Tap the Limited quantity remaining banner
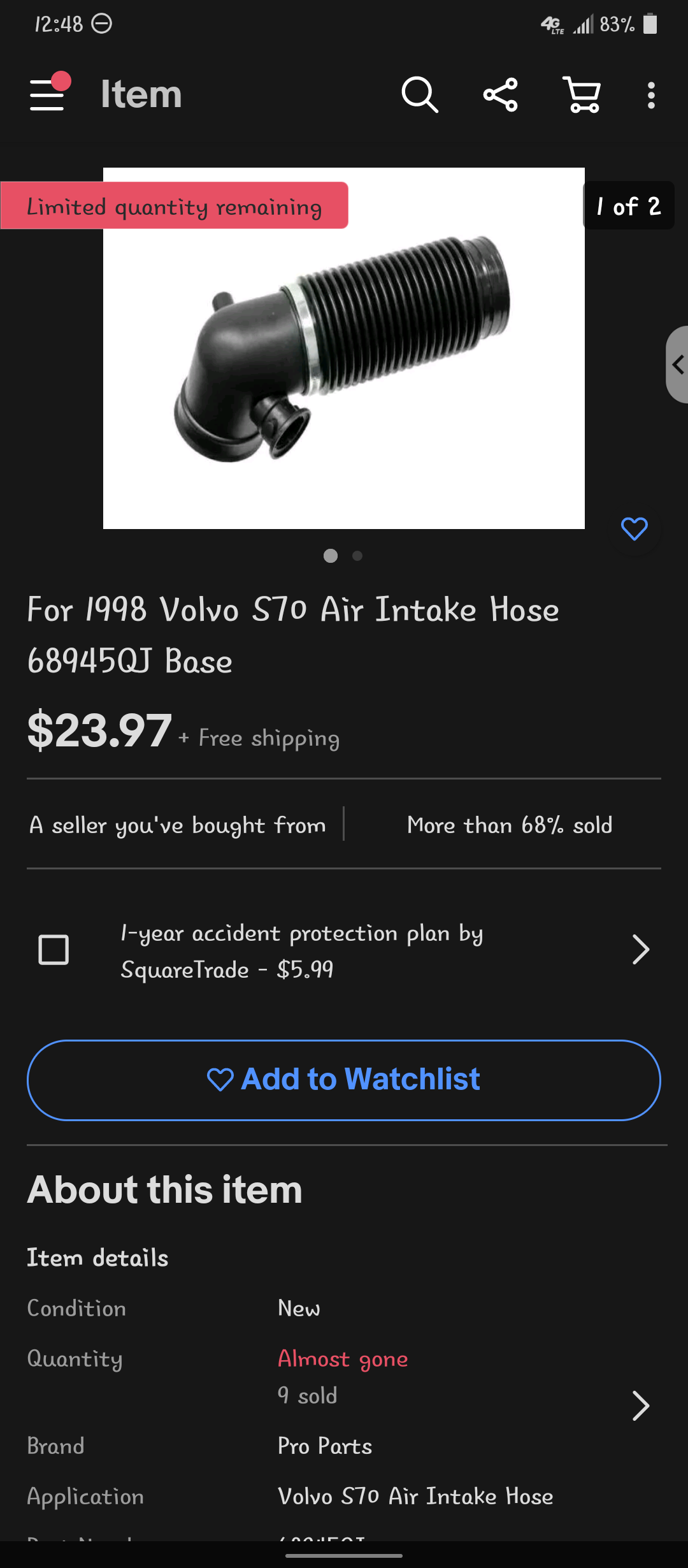The width and height of the screenshot is (688, 1568). click(174, 206)
